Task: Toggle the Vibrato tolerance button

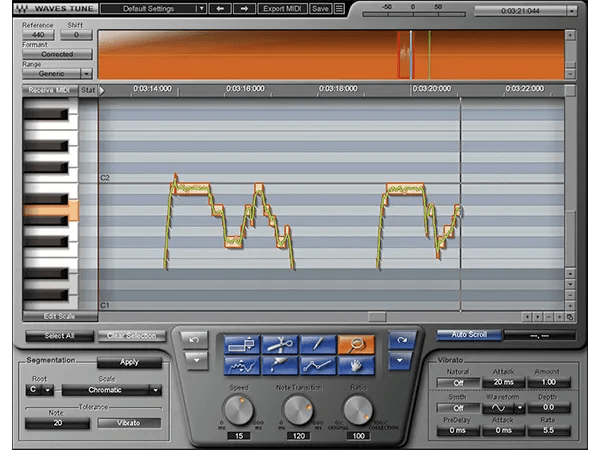Action: click(x=129, y=423)
